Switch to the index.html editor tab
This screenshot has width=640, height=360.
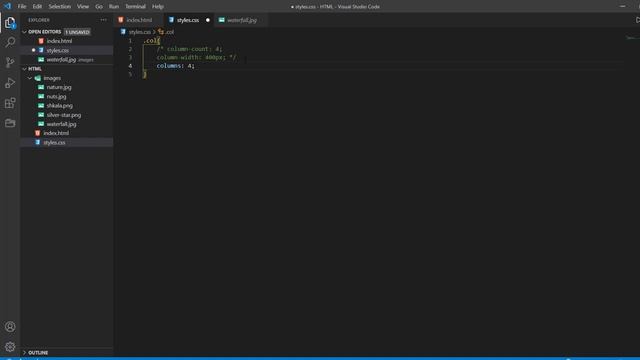click(x=139, y=20)
